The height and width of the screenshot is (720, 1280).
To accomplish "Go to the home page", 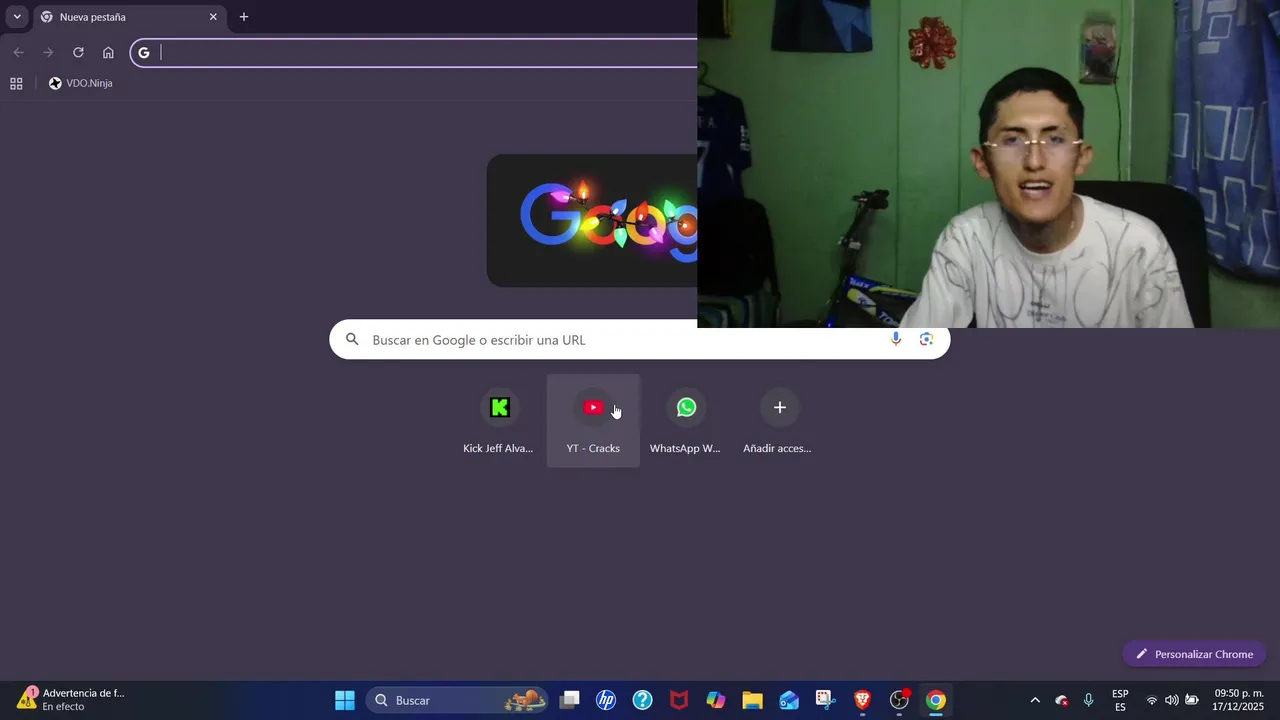I will (x=108, y=52).
